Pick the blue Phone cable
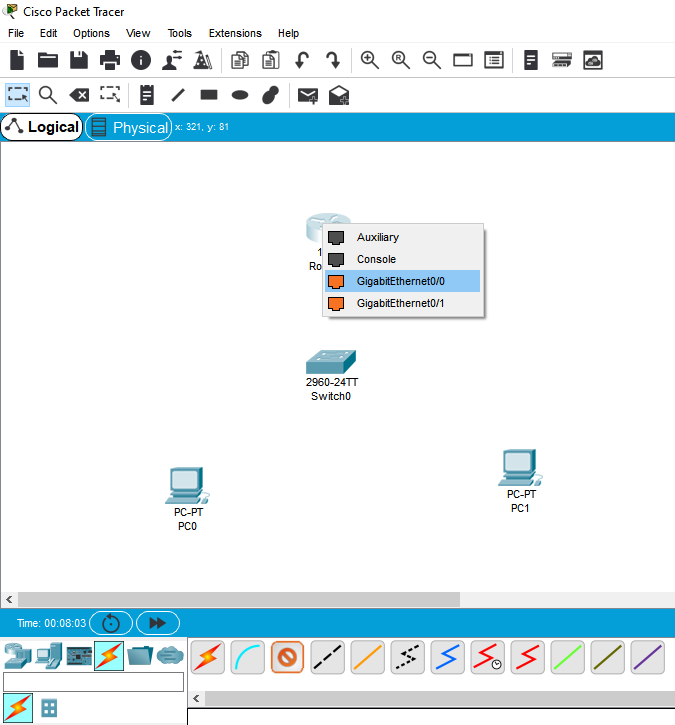The height and width of the screenshot is (725, 675). click(x=448, y=657)
